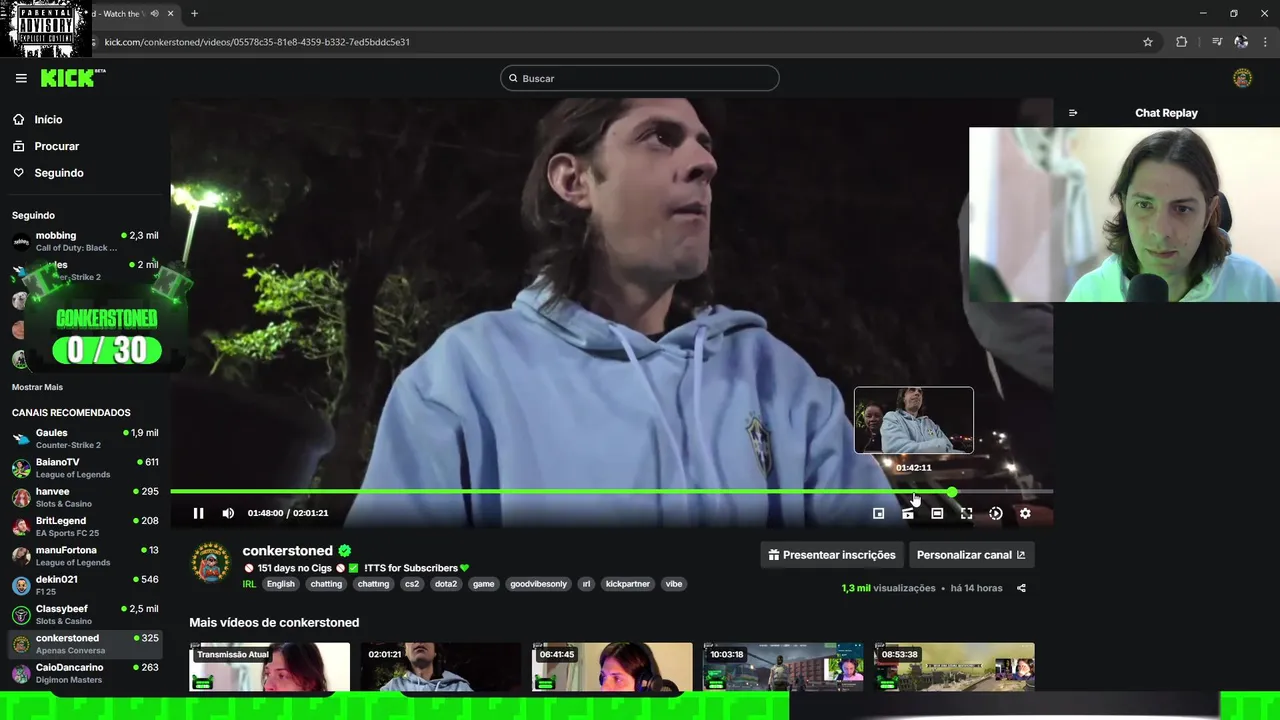Select the dota2 tag
The height and width of the screenshot is (720, 1280).
(446, 584)
